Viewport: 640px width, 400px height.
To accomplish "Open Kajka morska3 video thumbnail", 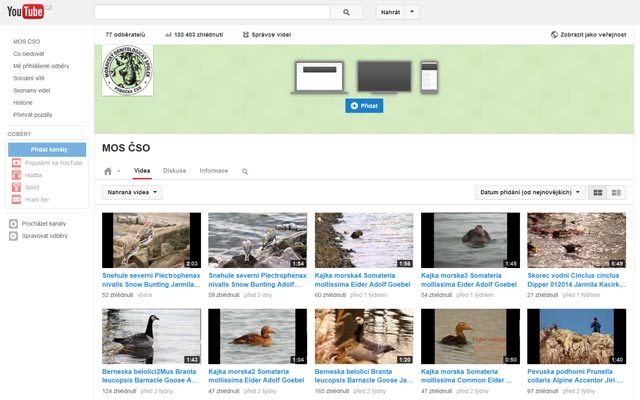I will point(470,240).
